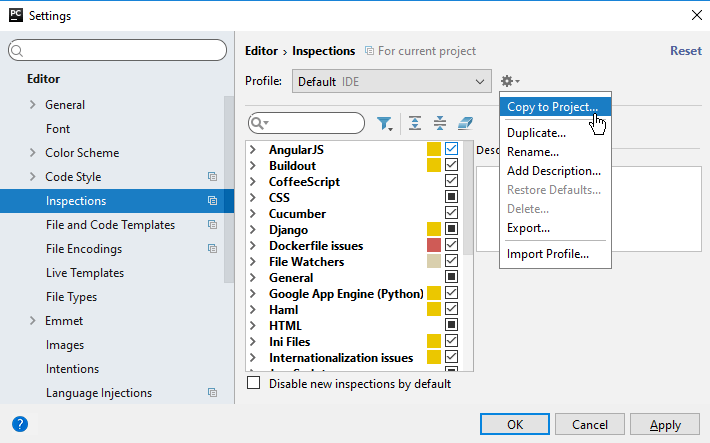Expand the Color Scheme settings node
710x443 pixels.
pyautogui.click(x=33, y=153)
